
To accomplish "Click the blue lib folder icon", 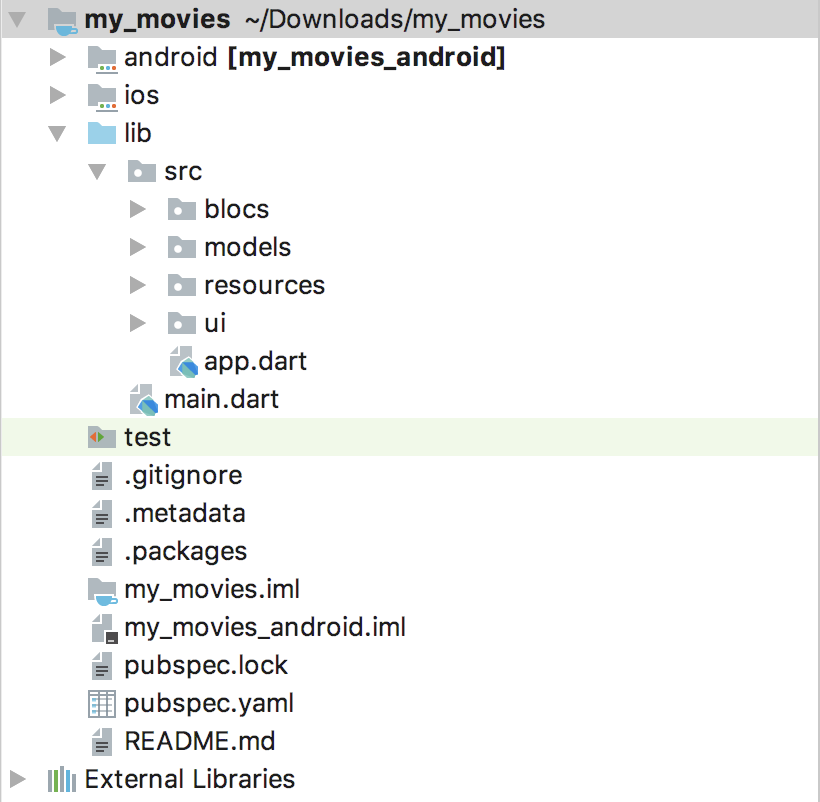I will (x=102, y=133).
